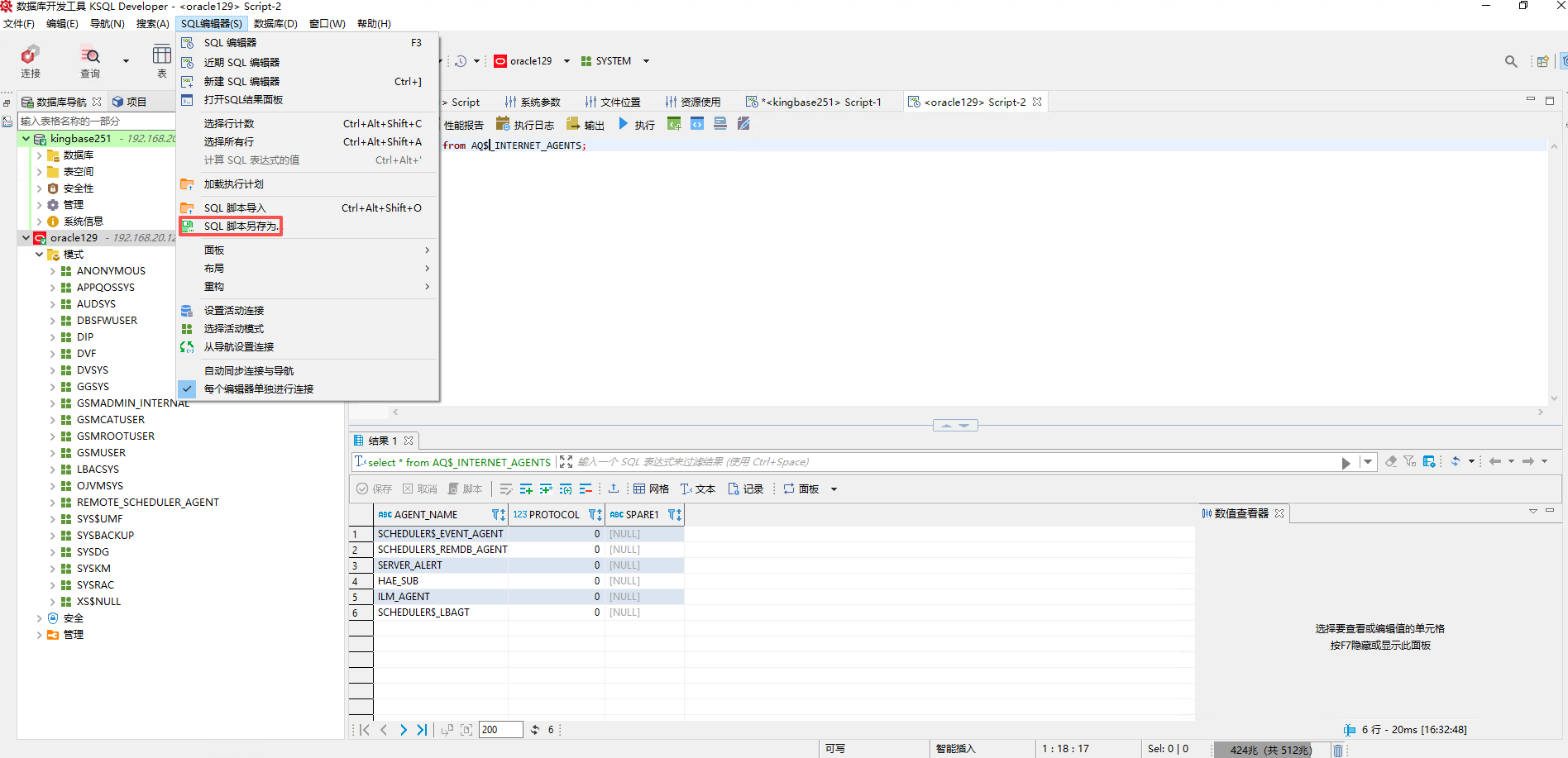The width and height of the screenshot is (1568, 758).
Task: Click the eraser icon to clear filter
Action: (1391, 461)
